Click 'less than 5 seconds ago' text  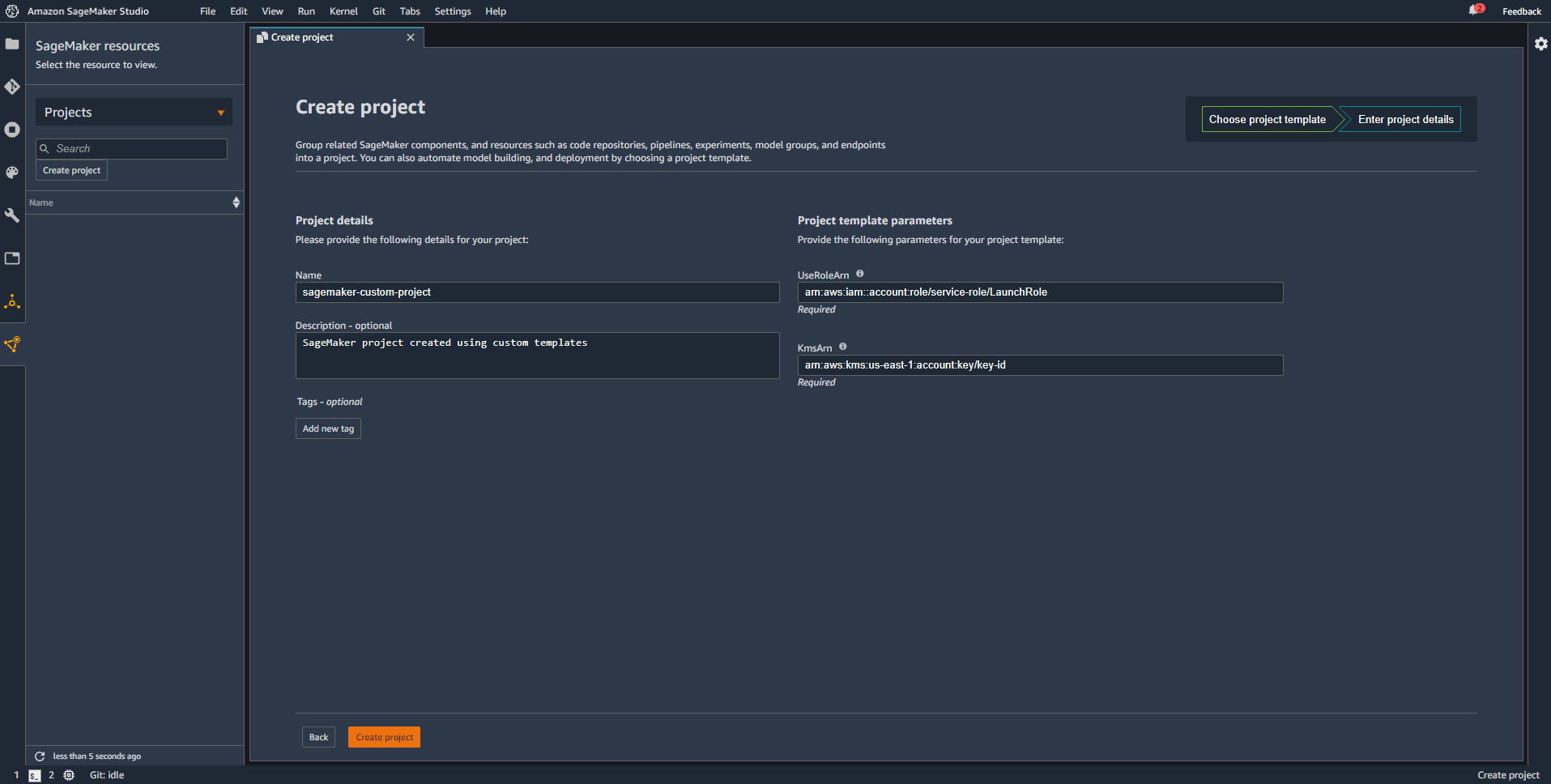(97, 756)
